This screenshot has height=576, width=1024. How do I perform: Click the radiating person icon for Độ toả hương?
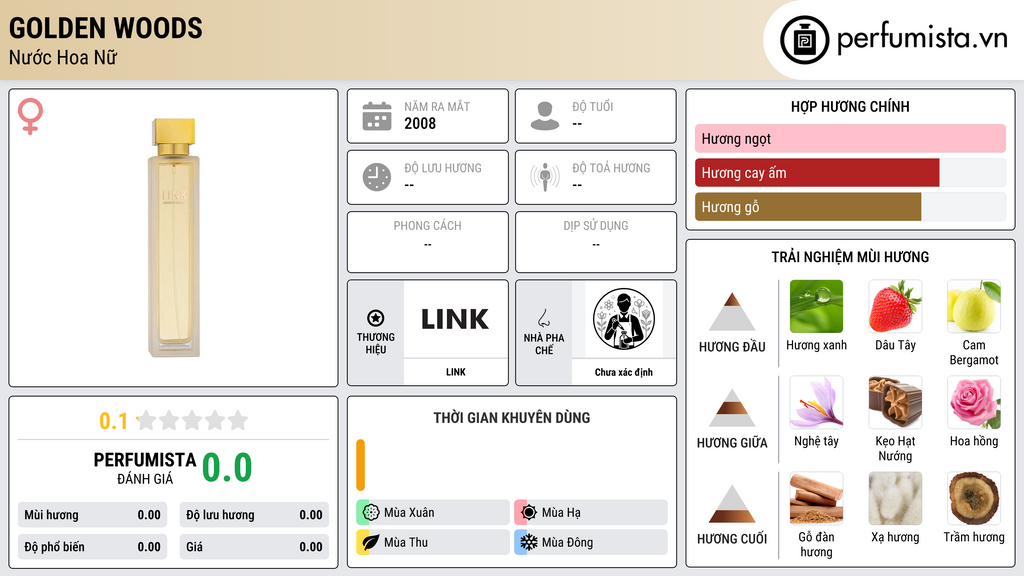pos(545,177)
